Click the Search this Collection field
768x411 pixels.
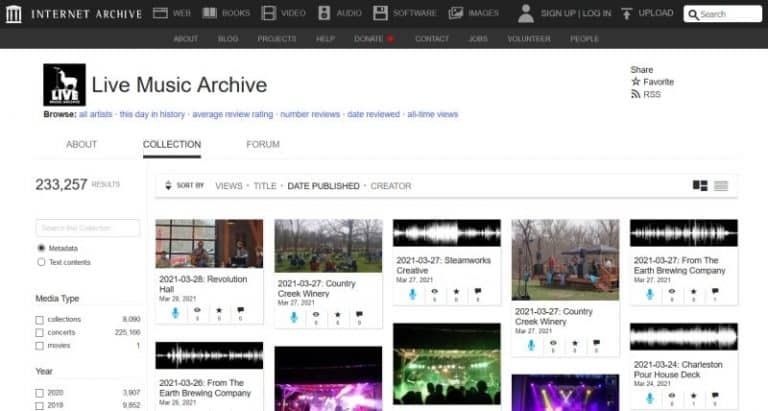point(88,228)
